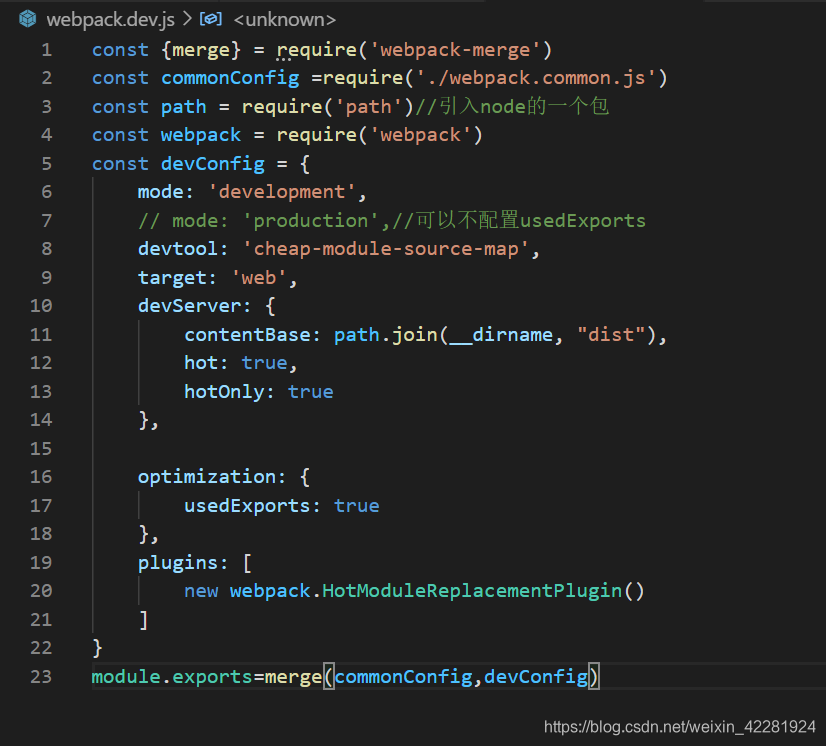Click the hot: true value on line 12
Viewport: 826px width, 746px height.
point(264,362)
